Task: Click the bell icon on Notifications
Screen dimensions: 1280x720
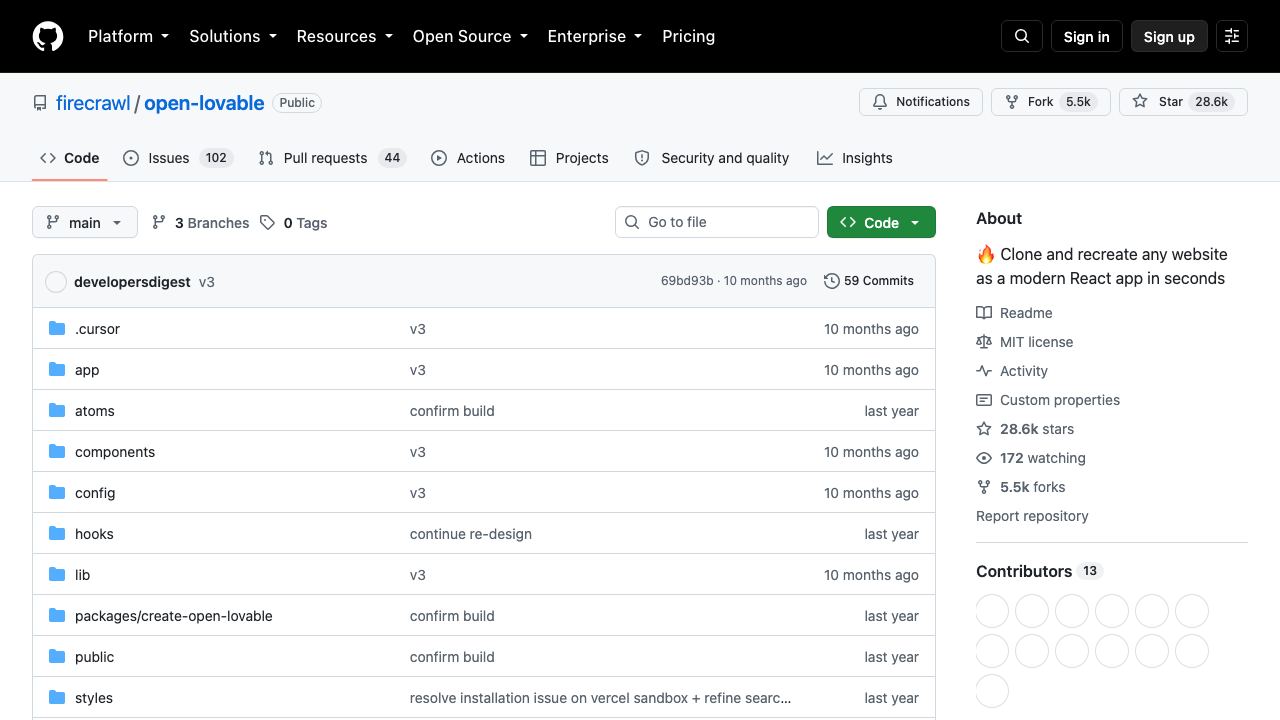Action: 880,102
